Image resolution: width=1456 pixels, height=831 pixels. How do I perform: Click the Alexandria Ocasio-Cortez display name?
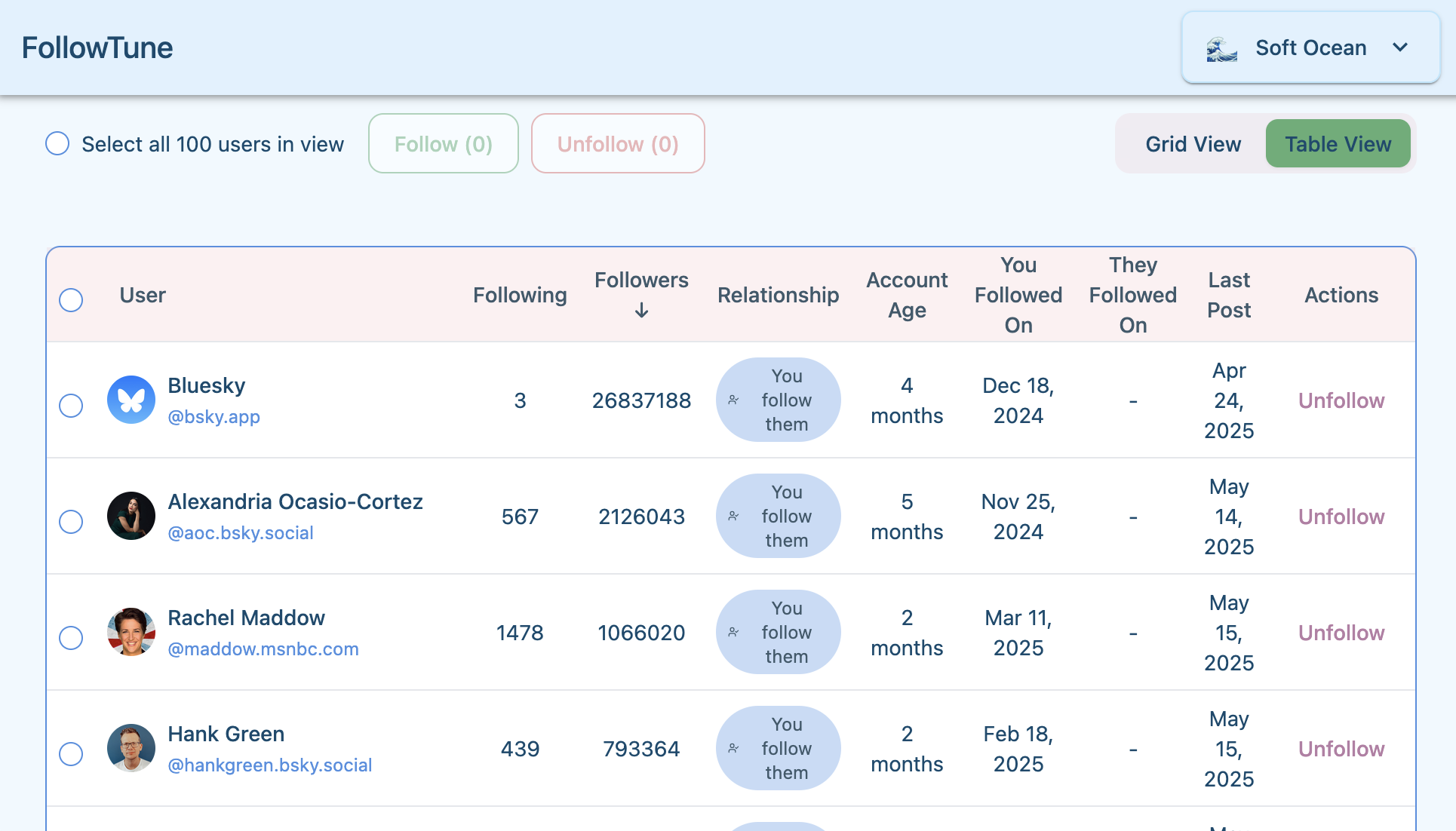point(295,501)
